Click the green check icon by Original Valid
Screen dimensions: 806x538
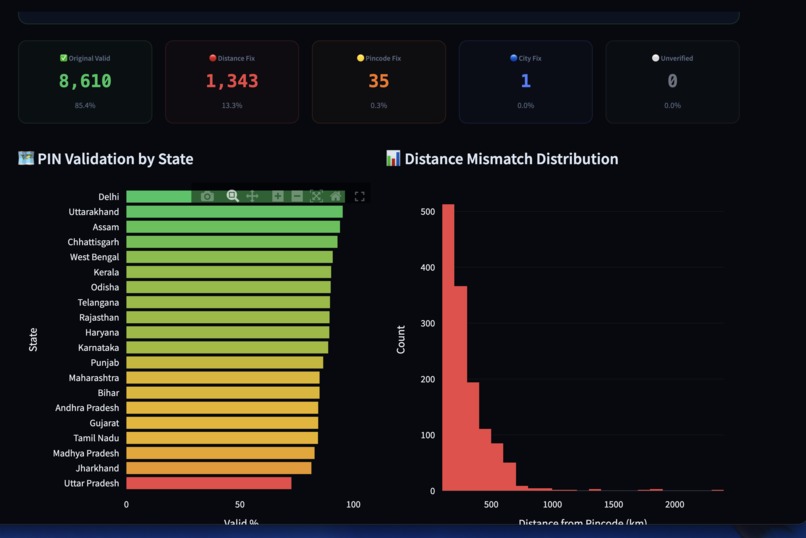point(64,58)
